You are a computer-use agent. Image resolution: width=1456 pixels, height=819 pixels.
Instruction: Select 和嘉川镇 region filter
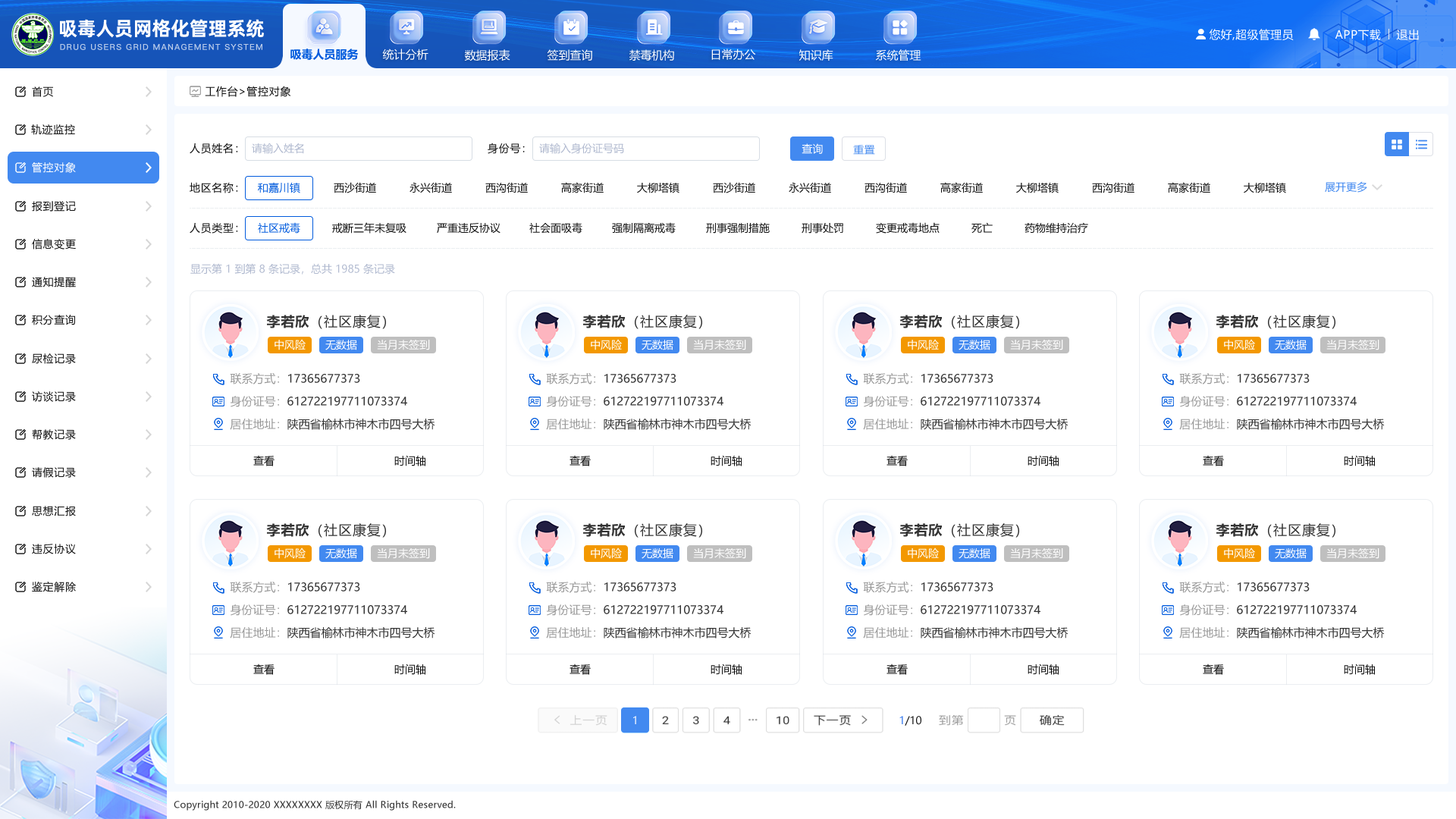click(x=279, y=188)
